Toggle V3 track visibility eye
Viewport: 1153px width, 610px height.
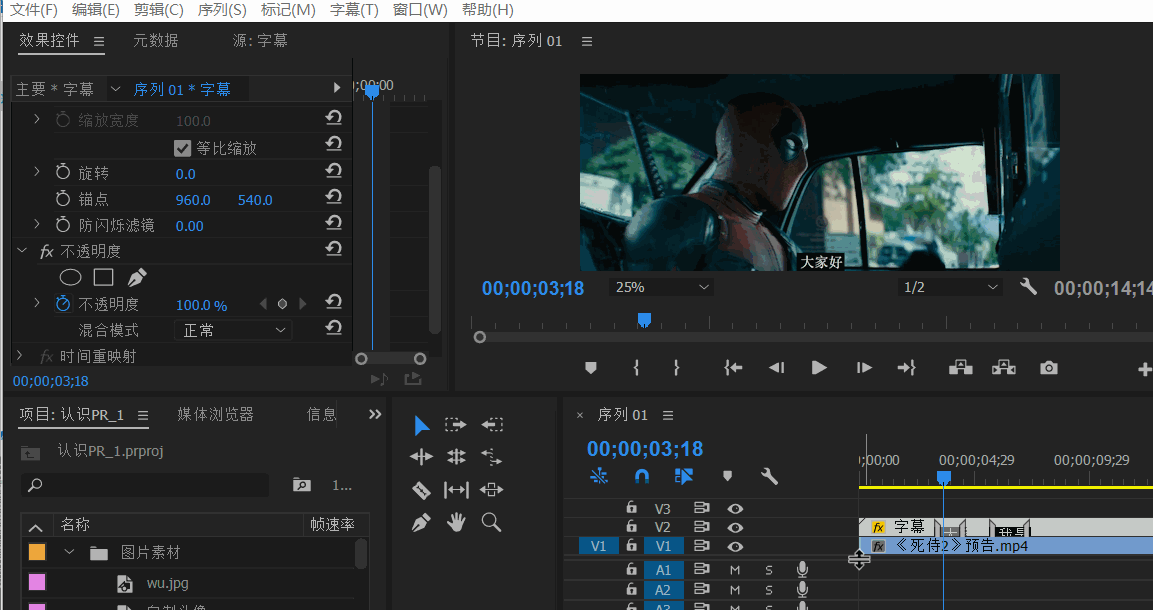pyautogui.click(x=735, y=509)
